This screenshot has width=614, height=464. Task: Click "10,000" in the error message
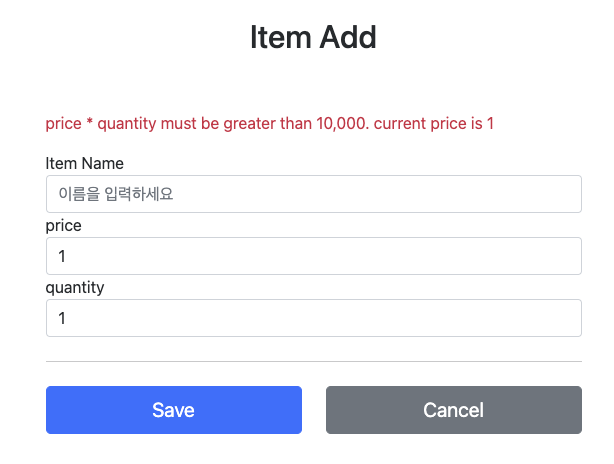point(341,124)
